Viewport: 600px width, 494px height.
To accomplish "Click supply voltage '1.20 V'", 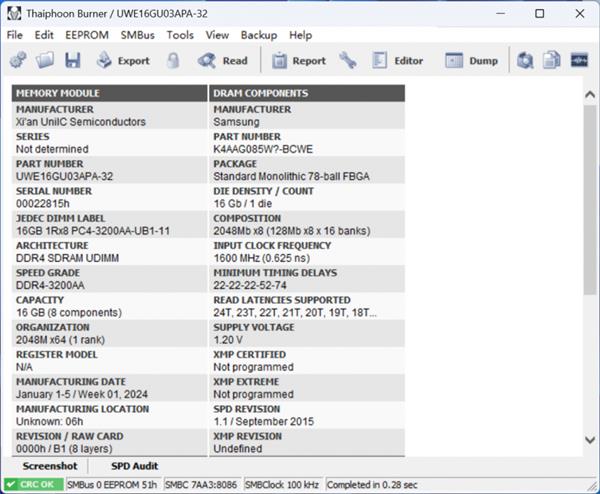I will tap(228, 339).
